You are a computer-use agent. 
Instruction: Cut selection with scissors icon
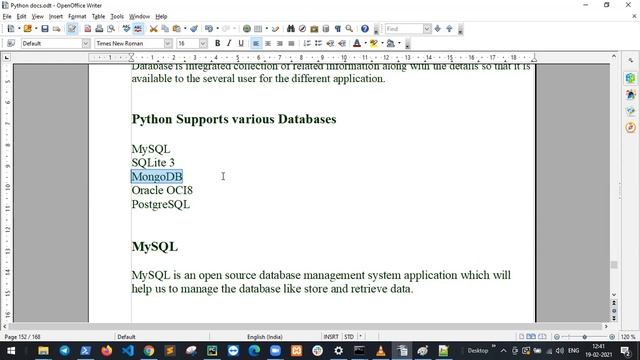pyautogui.click(x=153, y=29)
